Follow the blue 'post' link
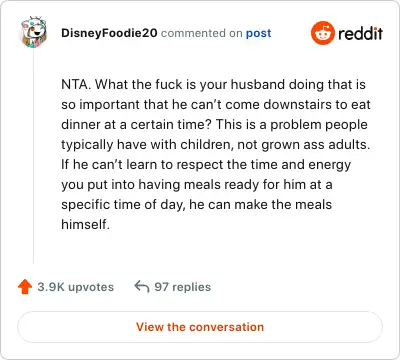 (x=258, y=33)
